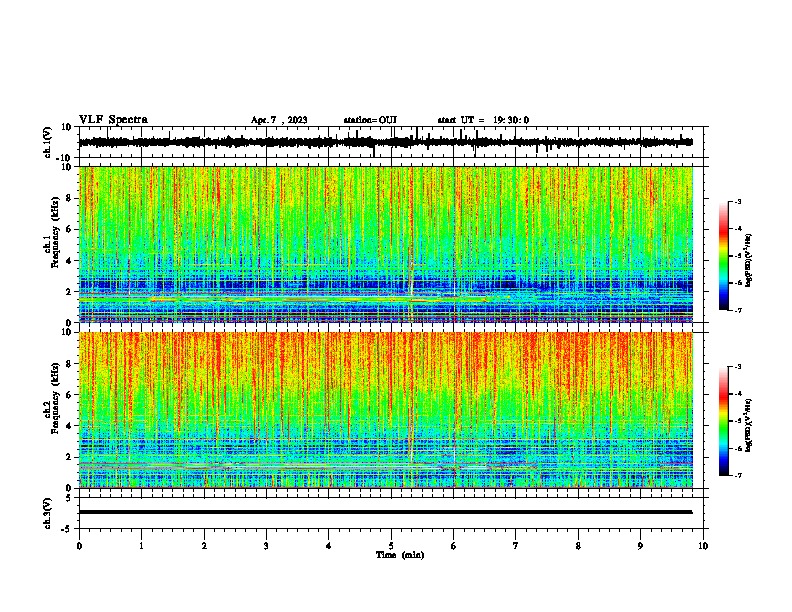
Task: Click the ch.2 spectrogram panel
Action: pyautogui.click(x=385, y=410)
